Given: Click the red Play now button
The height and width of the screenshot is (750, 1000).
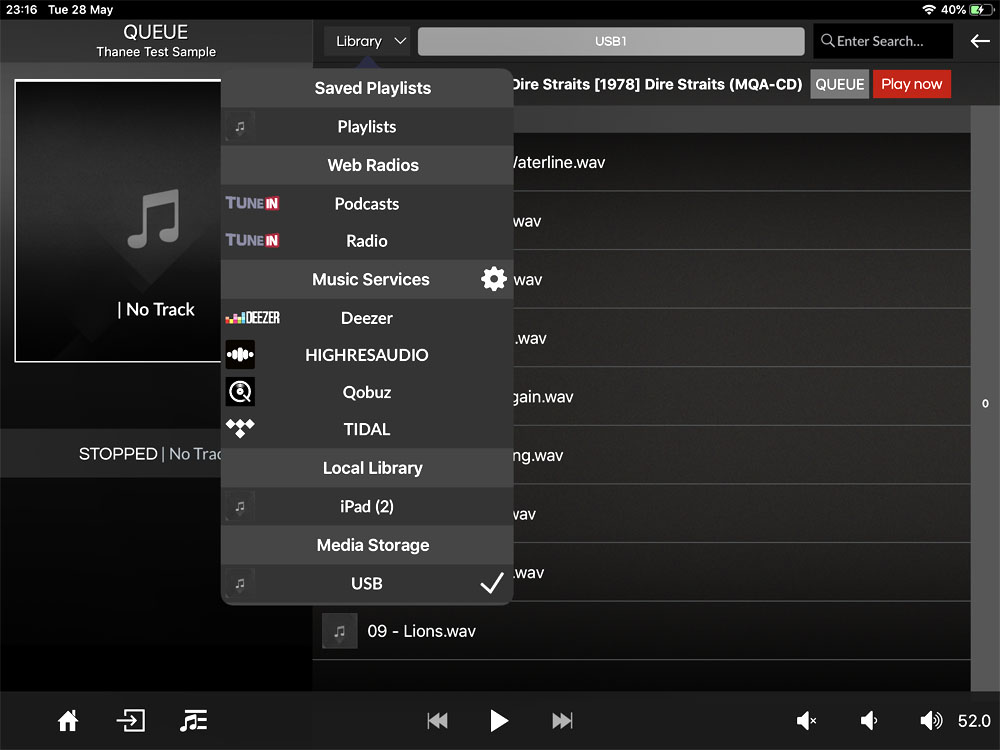Looking at the screenshot, I should 911,84.
